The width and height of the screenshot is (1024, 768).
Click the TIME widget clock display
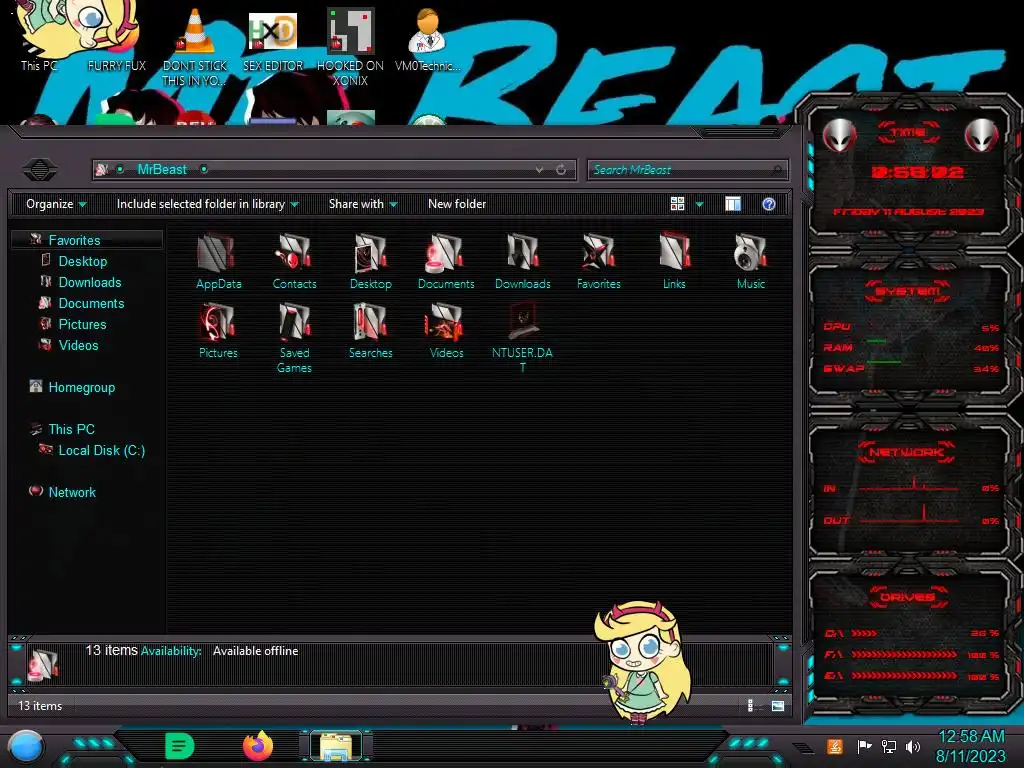(917, 172)
